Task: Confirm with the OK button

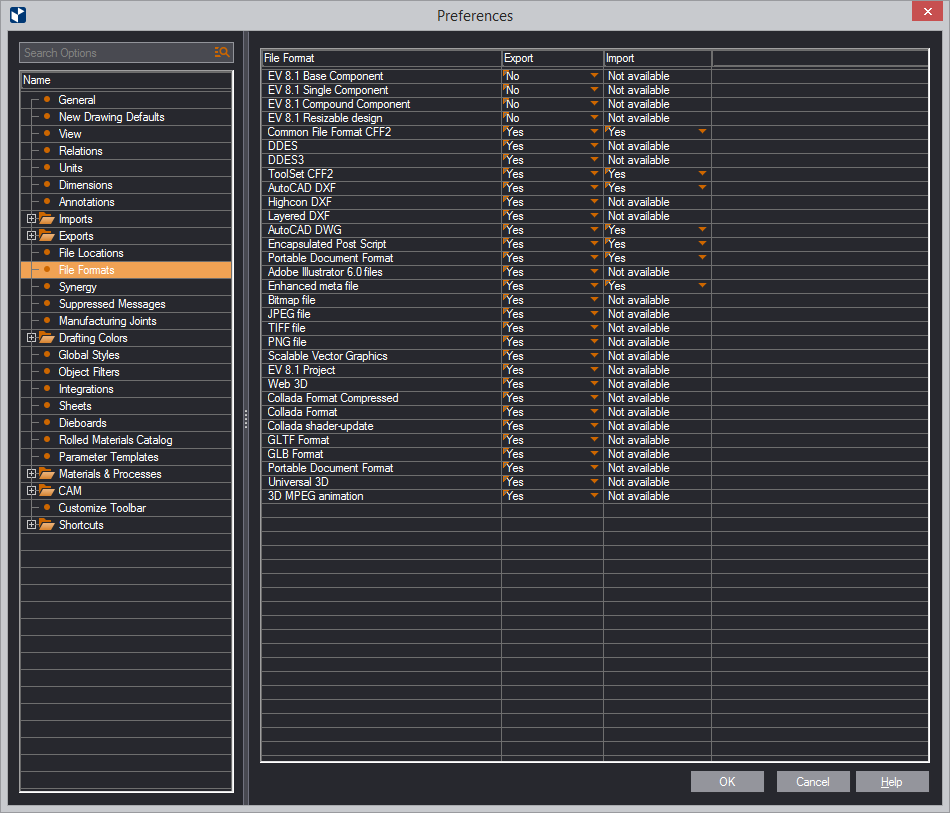Action: (x=727, y=781)
